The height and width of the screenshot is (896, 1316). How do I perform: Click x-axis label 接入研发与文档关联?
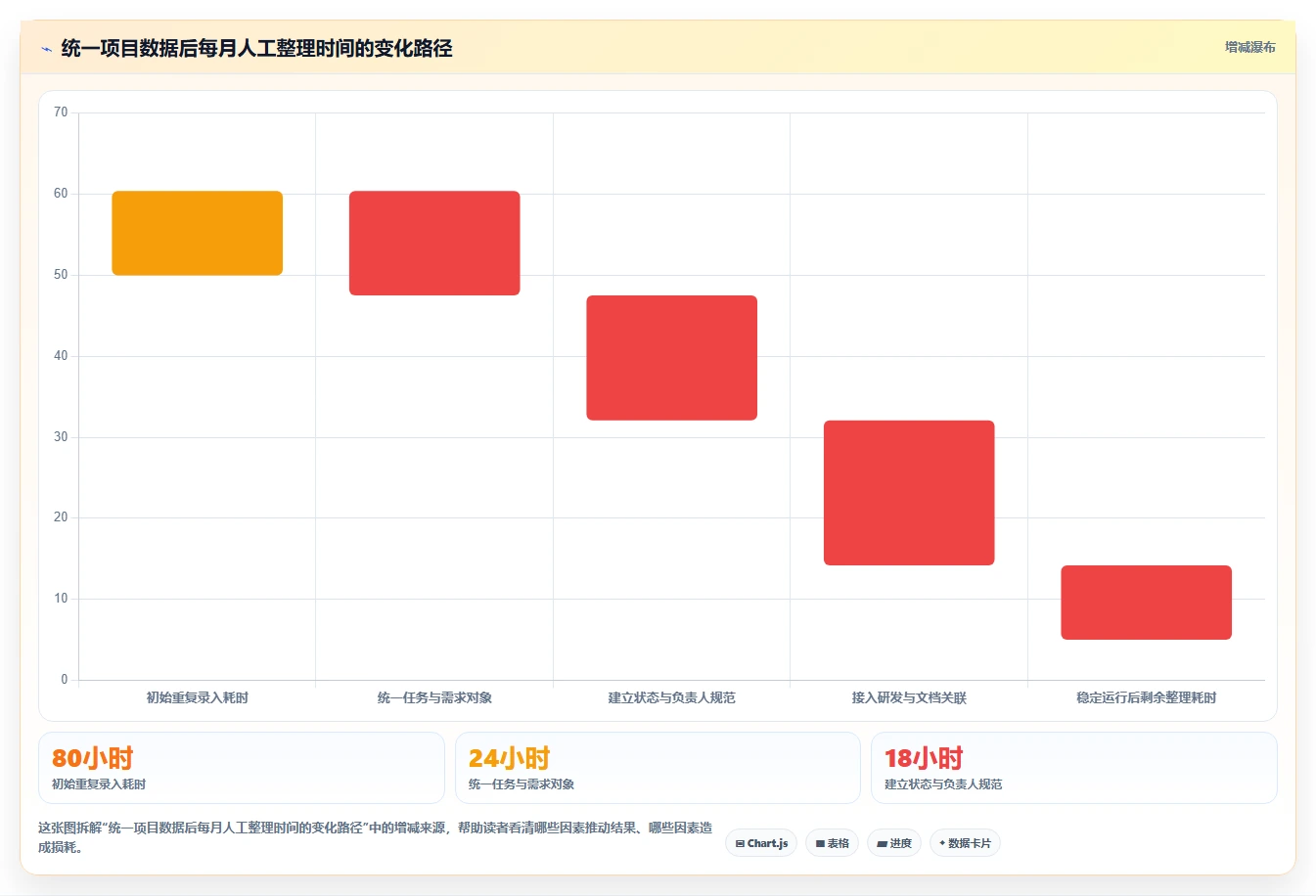pos(909,697)
